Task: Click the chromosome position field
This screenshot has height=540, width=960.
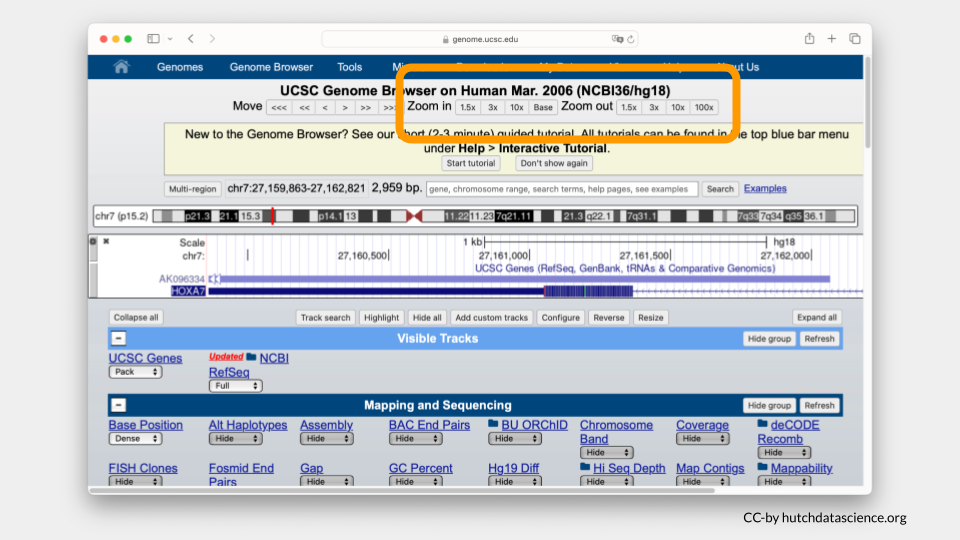Action: 296,189
